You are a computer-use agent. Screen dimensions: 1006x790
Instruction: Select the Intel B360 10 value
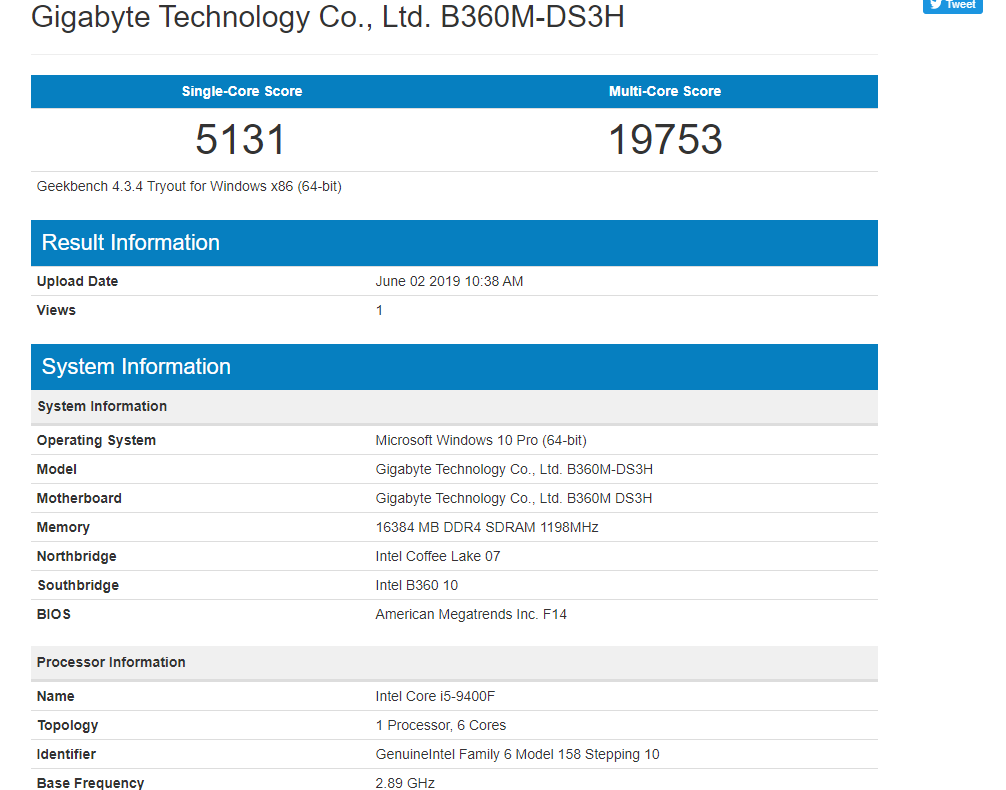(x=416, y=585)
